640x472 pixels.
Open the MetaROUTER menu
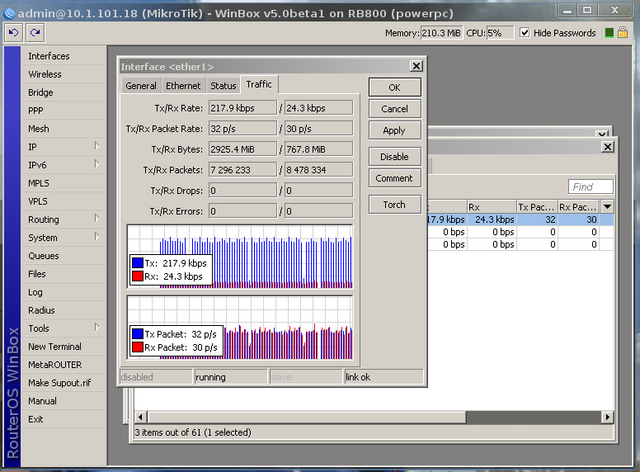pos(63,365)
